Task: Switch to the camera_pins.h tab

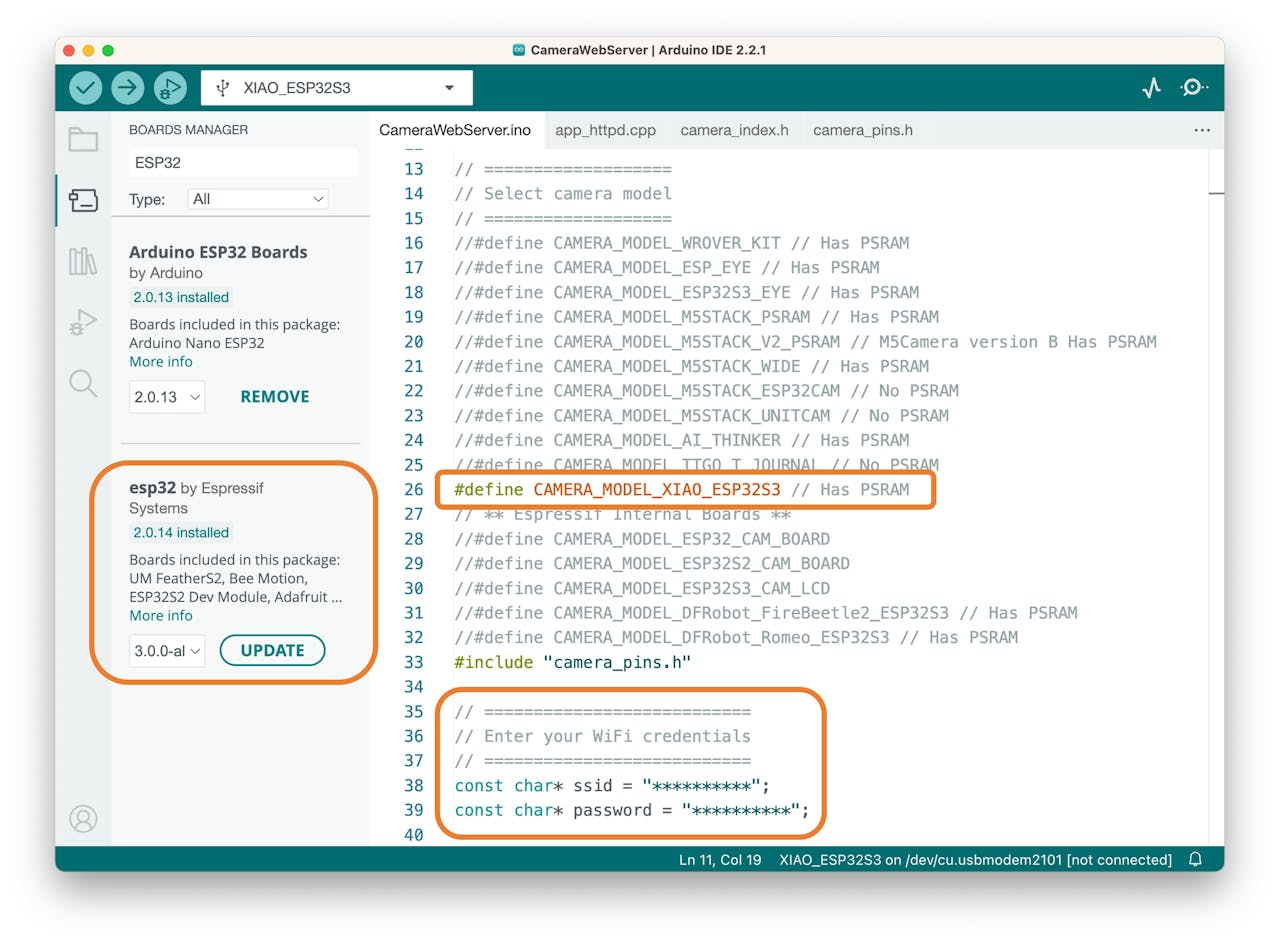Action: click(862, 130)
